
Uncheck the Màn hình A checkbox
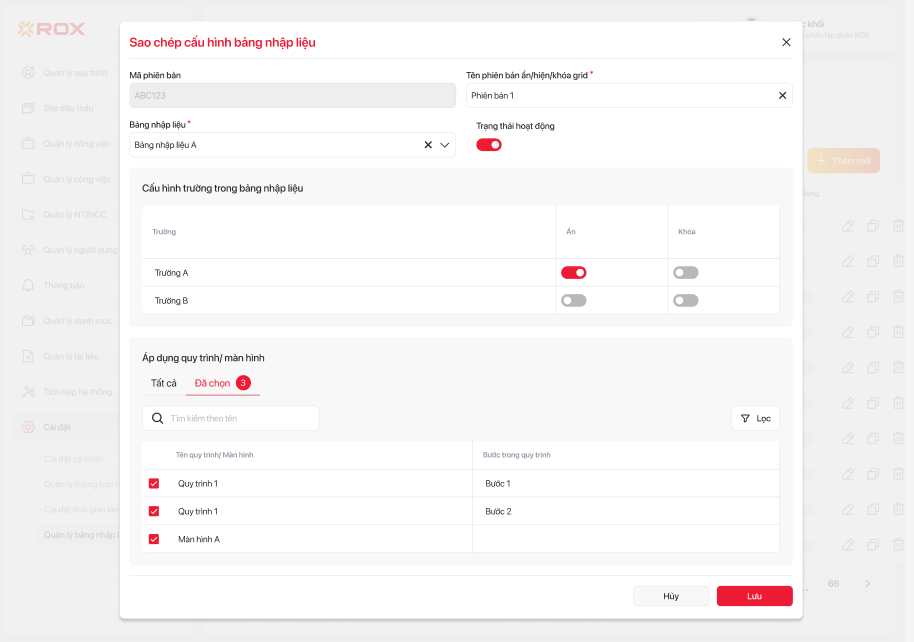coord(154,539)
